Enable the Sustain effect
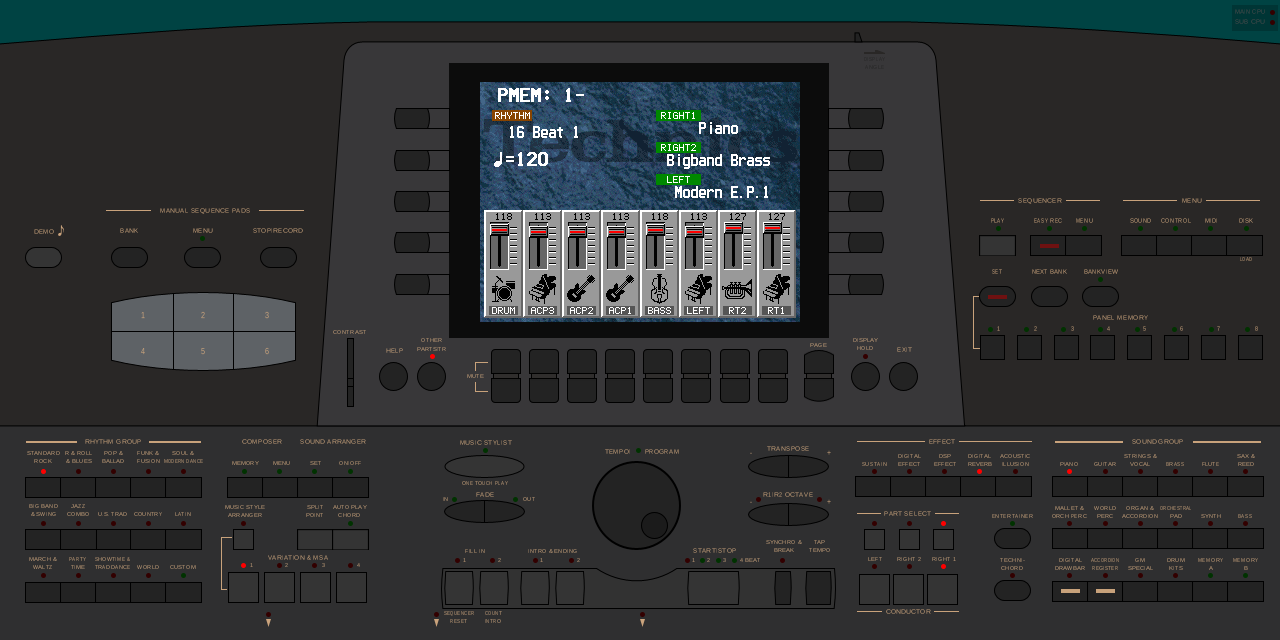 tap(871, 485)
